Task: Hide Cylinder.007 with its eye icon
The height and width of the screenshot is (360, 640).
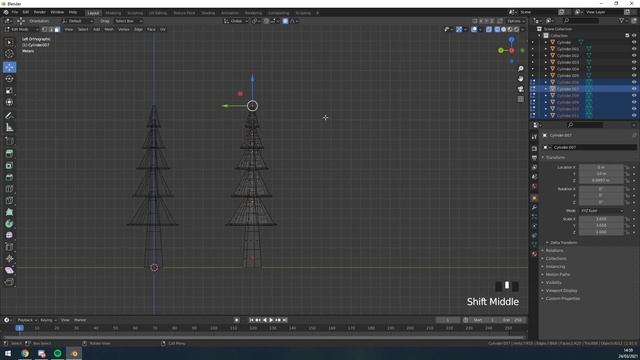Action: click(x=634, y=89)
